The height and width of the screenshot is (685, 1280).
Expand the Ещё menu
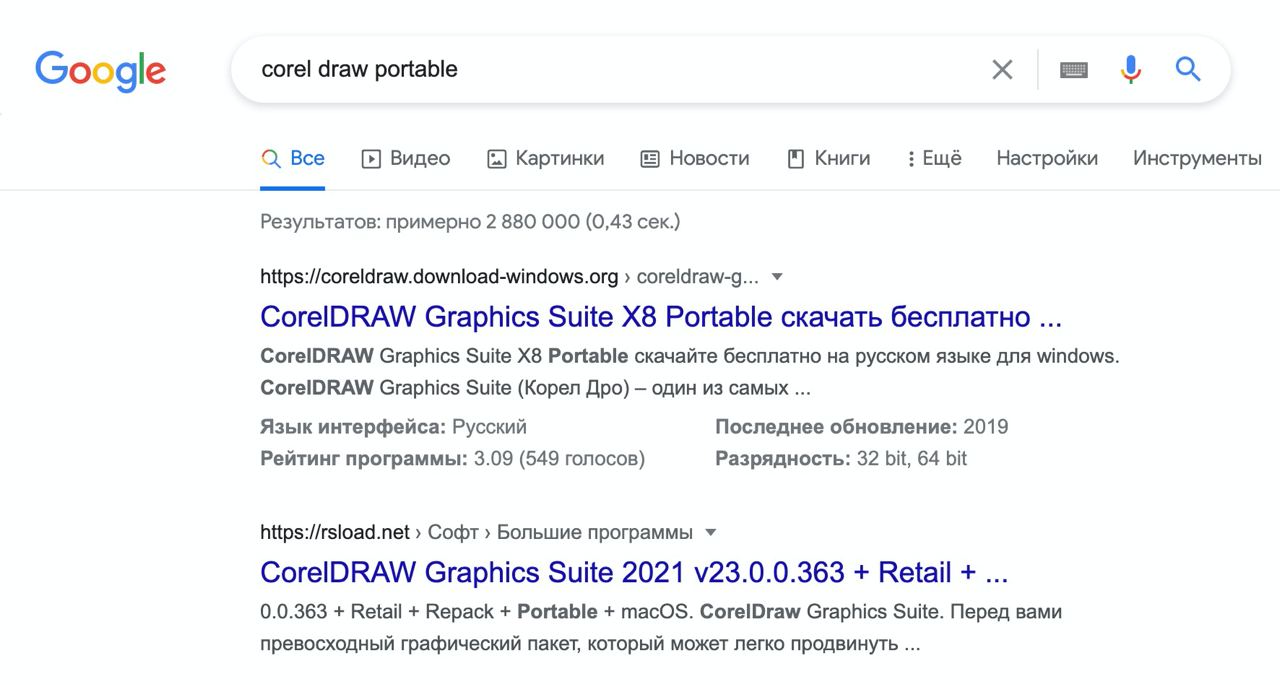(934, 158)
